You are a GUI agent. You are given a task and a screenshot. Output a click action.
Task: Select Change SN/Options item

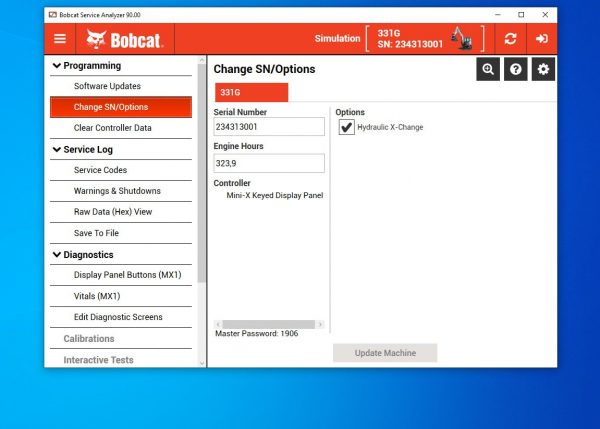coord(121,107)
